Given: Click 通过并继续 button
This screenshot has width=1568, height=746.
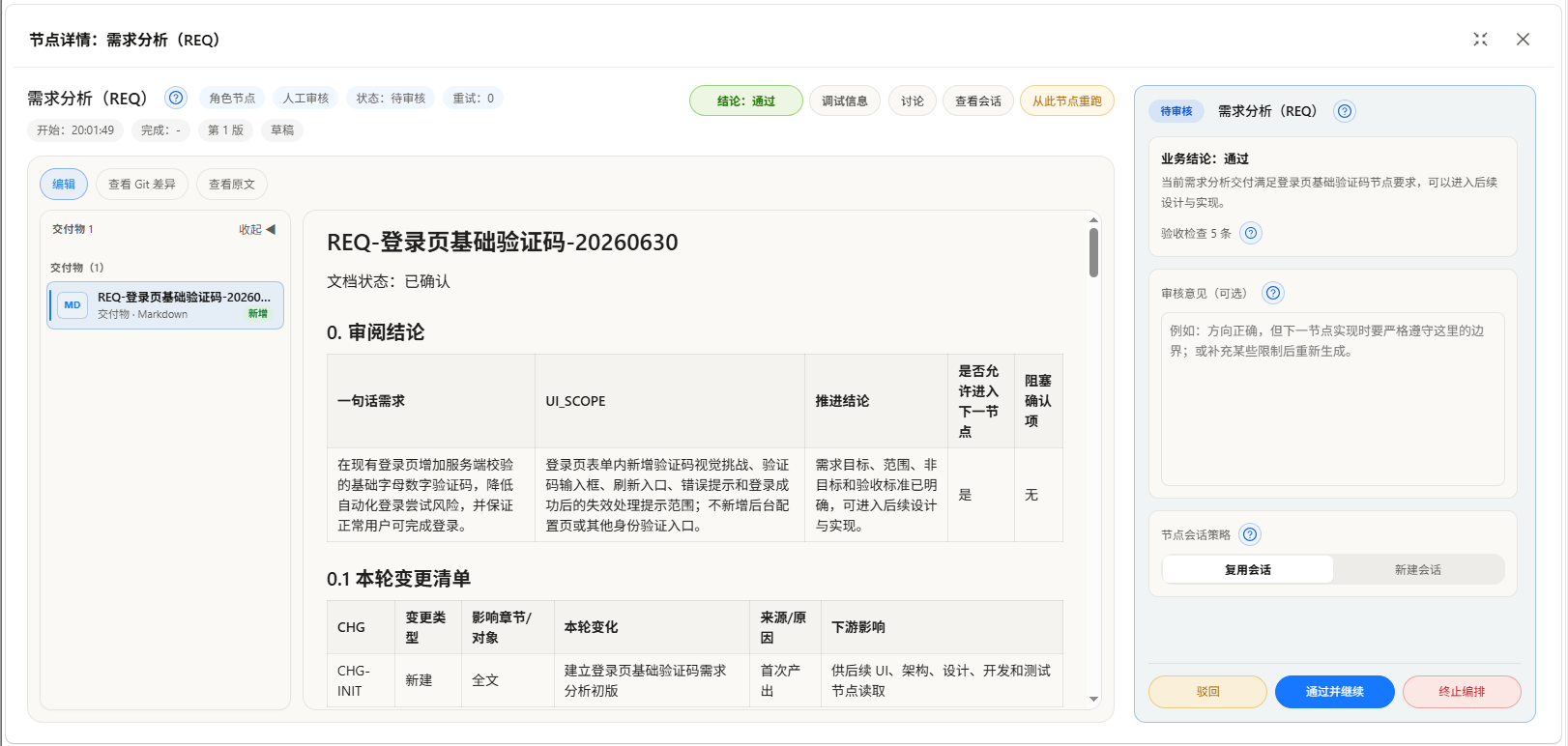Looking at the screenshot, I should click(1335, 691).
